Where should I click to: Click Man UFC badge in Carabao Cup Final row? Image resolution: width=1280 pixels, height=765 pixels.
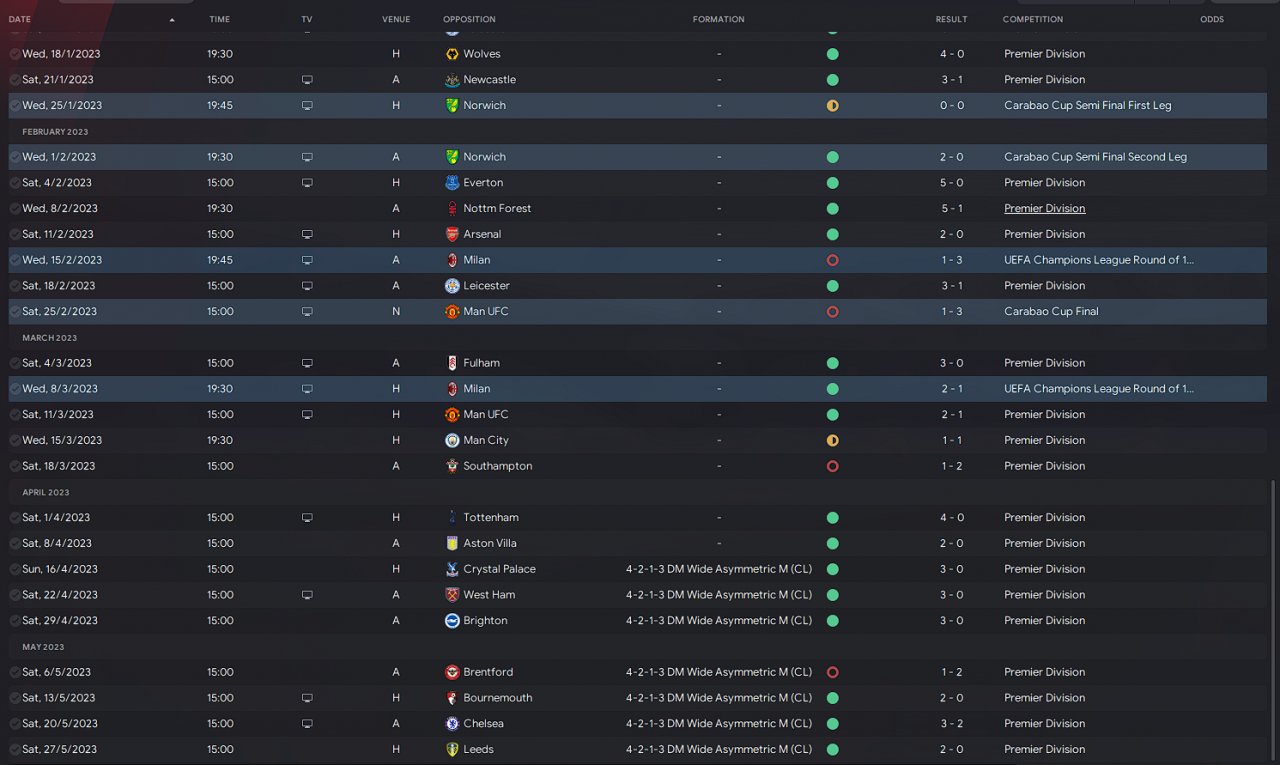[452, 312]
